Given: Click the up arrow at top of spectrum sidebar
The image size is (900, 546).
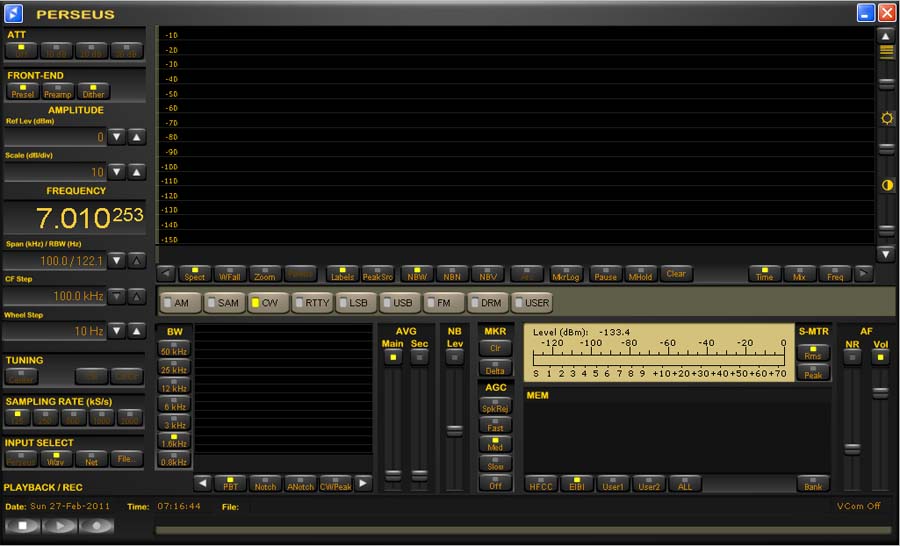Looking at the screenshot, I should click(886, 36).
